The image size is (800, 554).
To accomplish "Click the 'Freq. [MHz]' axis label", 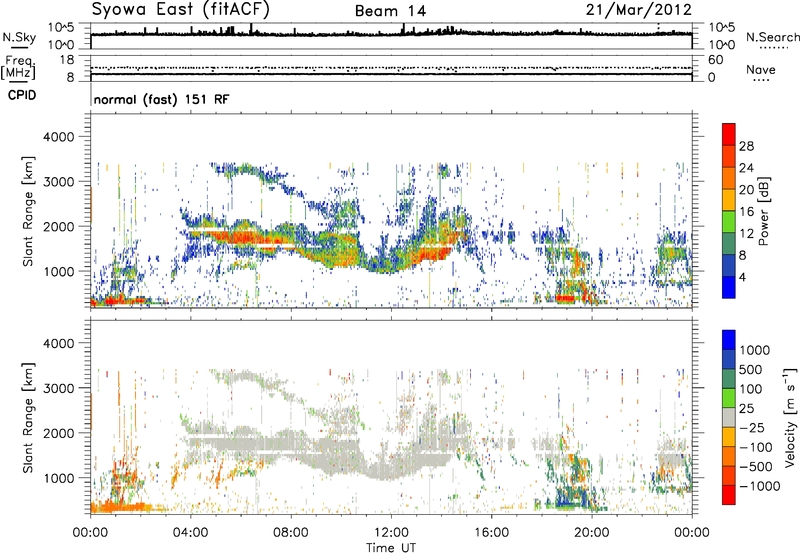I will [x=18, y=68].
